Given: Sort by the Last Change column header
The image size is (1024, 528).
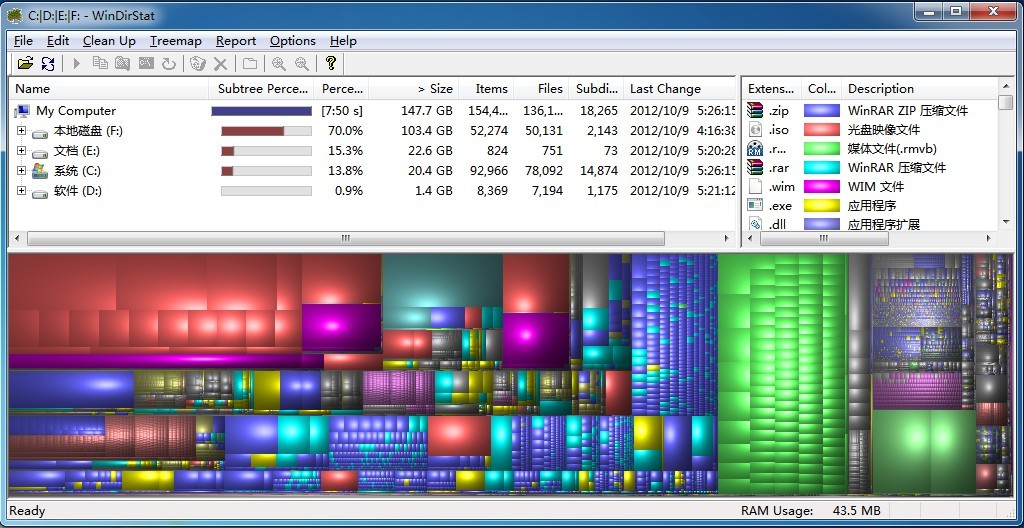Looking at the screenshot, I should pos(665,89).
